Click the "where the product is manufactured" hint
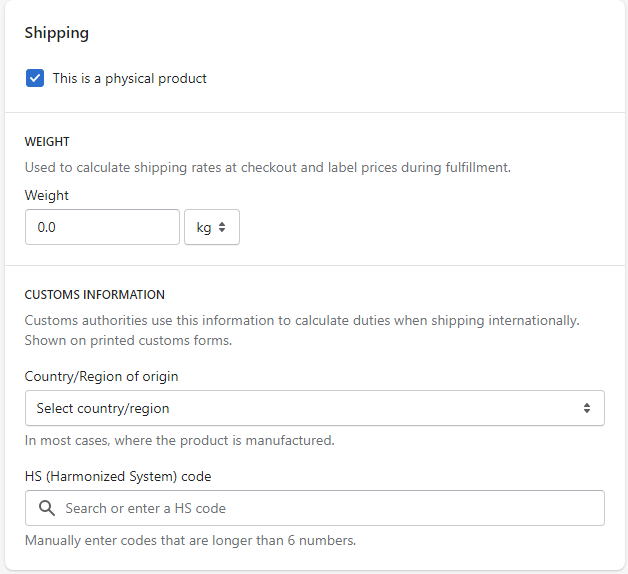 pos(180,440)
